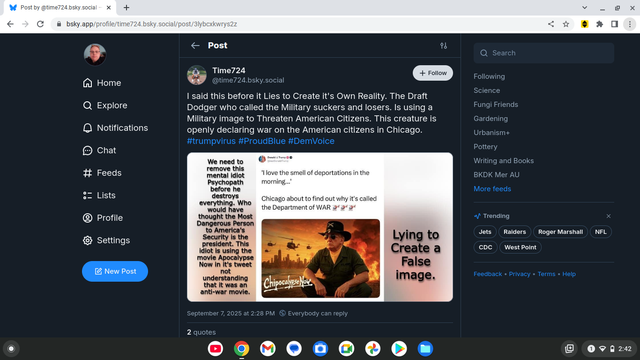
Task: Reload the page with the refresh icon
Action: (40, 24)
